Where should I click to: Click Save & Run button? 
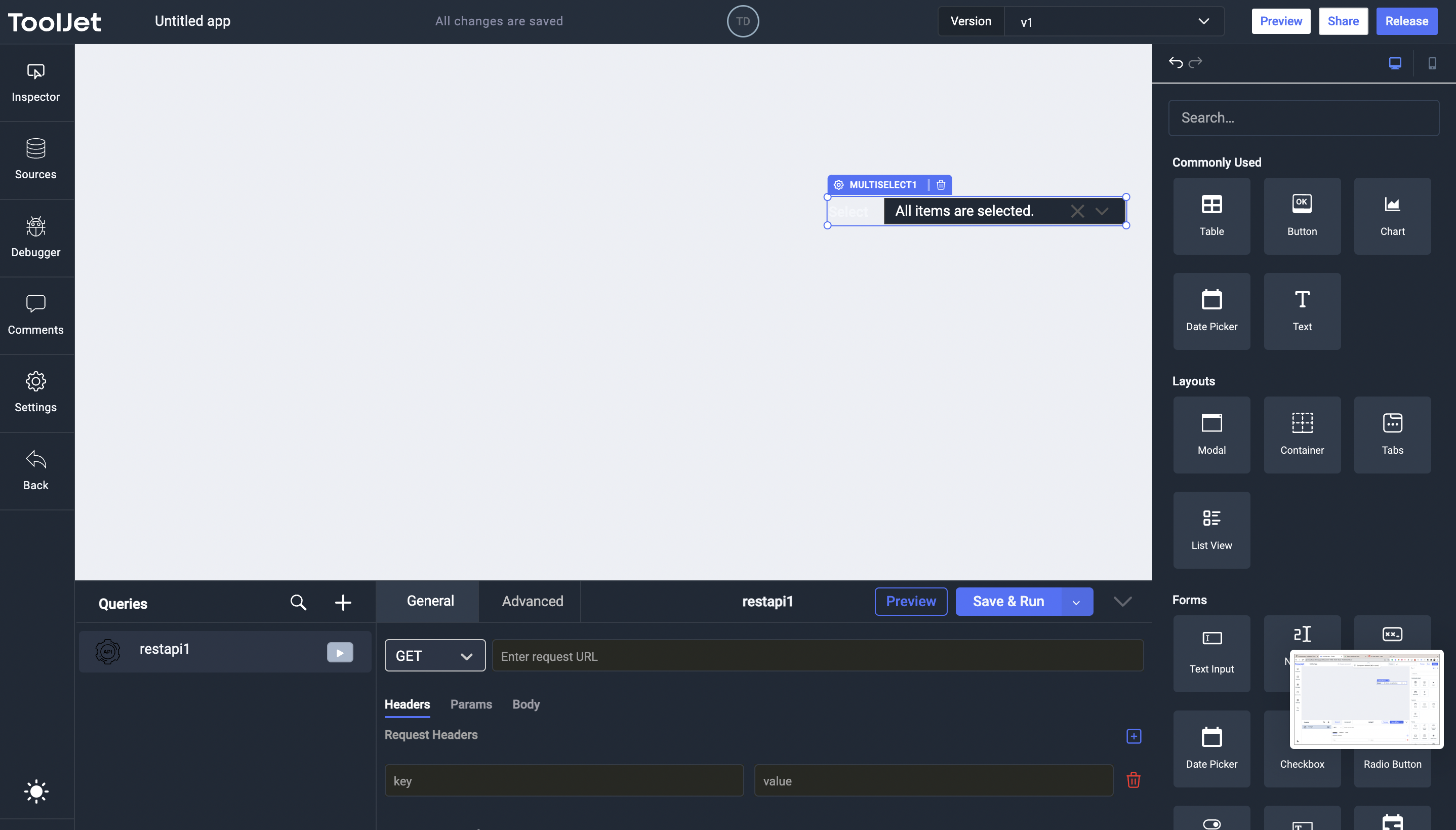[1008, 602]
